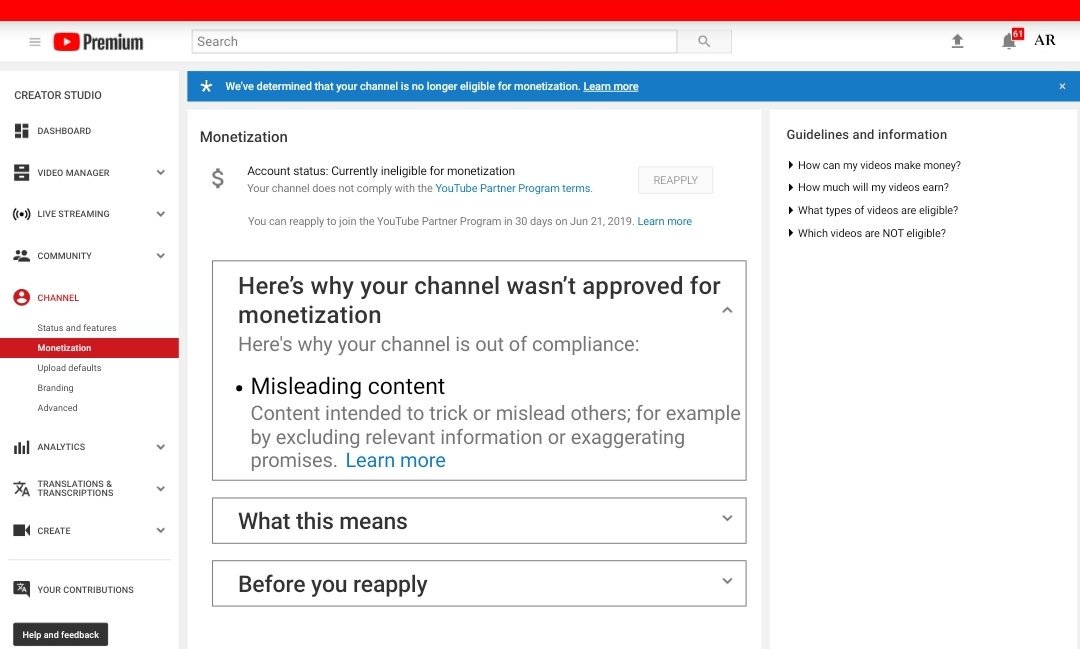Click the Creator Studio heading
Screen dimensions: 1080x649
point(58,95)
